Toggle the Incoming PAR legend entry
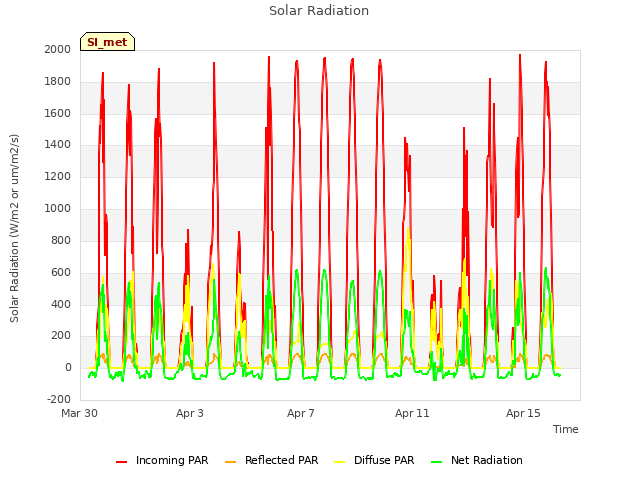The width and height of the screenshot is (640, 480). tap(162, 460)
